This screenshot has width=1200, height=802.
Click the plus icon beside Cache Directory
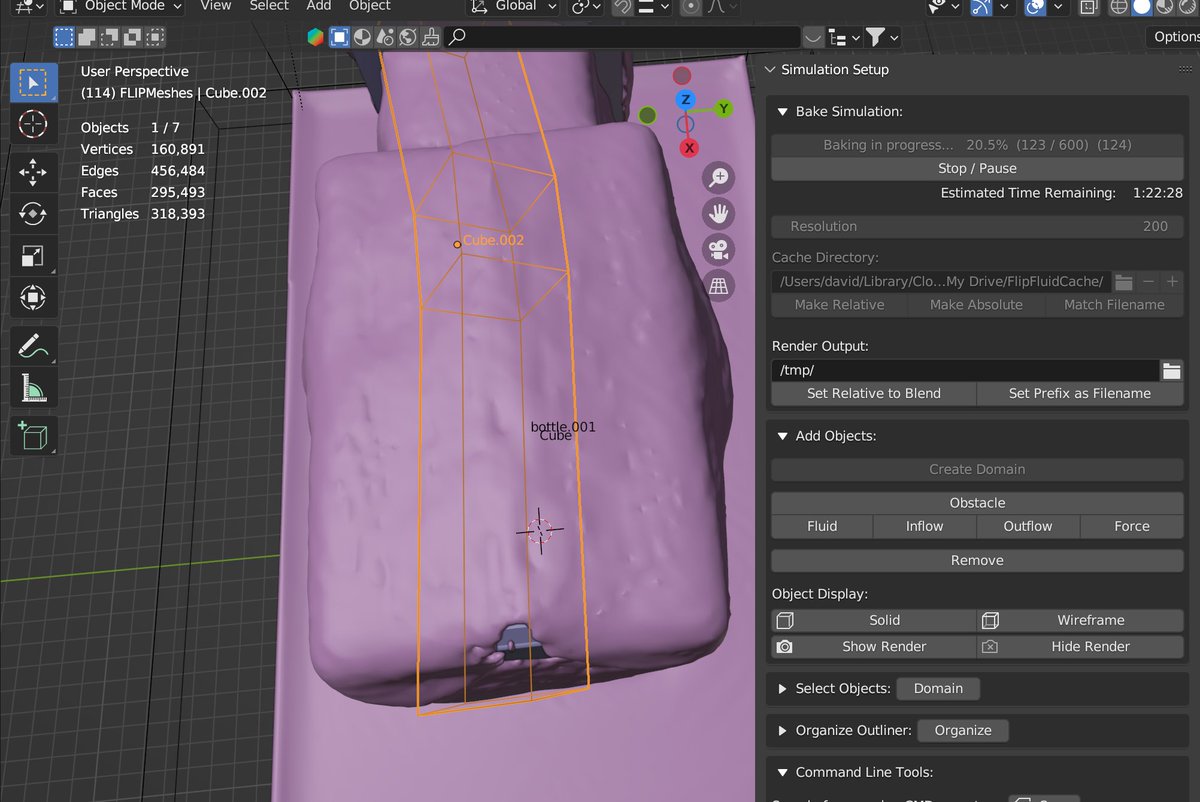click(x=1172, y=282)
